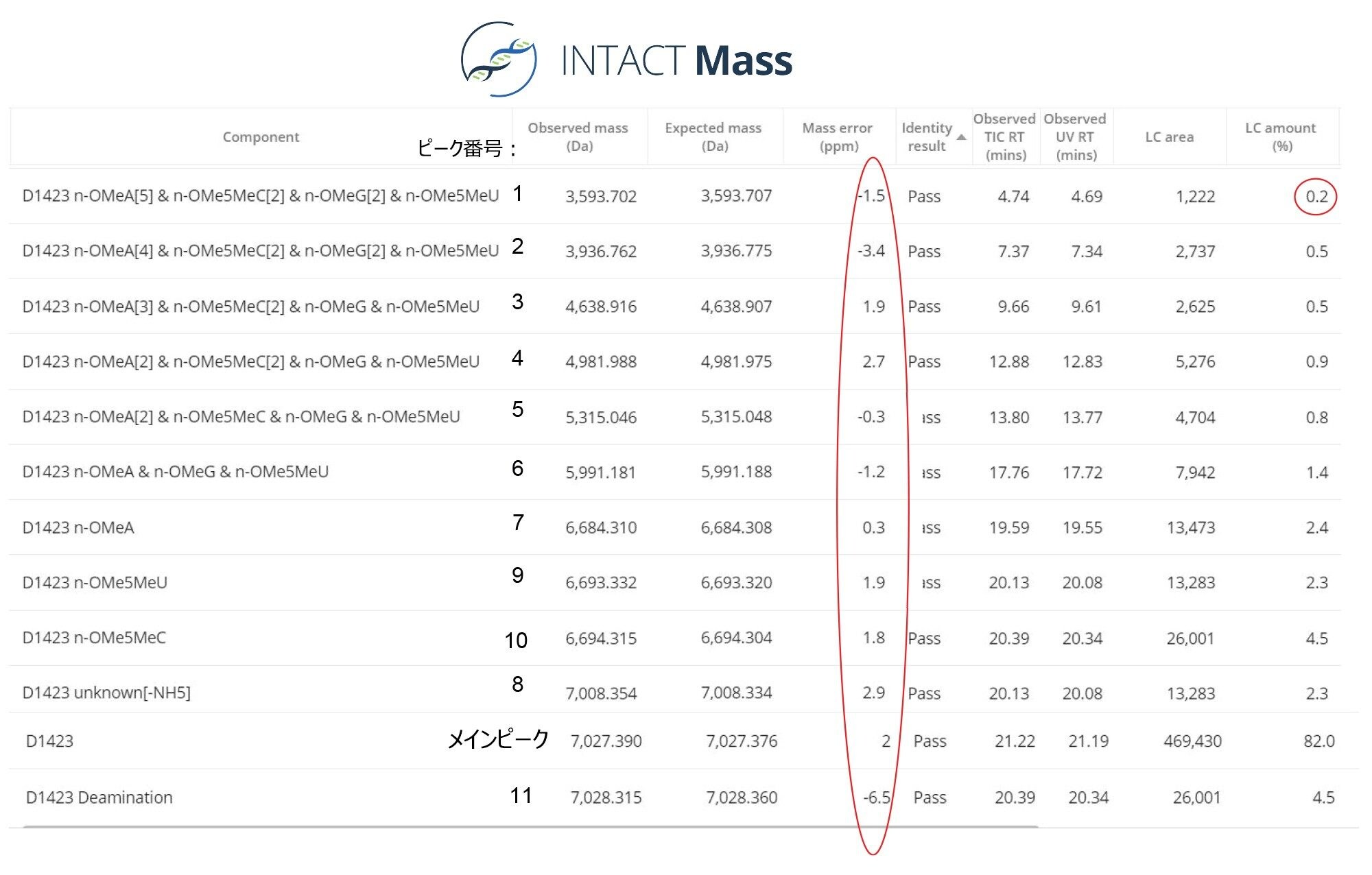1372x875 pixels.
Task: Click the LC area value 7,942
Action: click(1195, 472)
